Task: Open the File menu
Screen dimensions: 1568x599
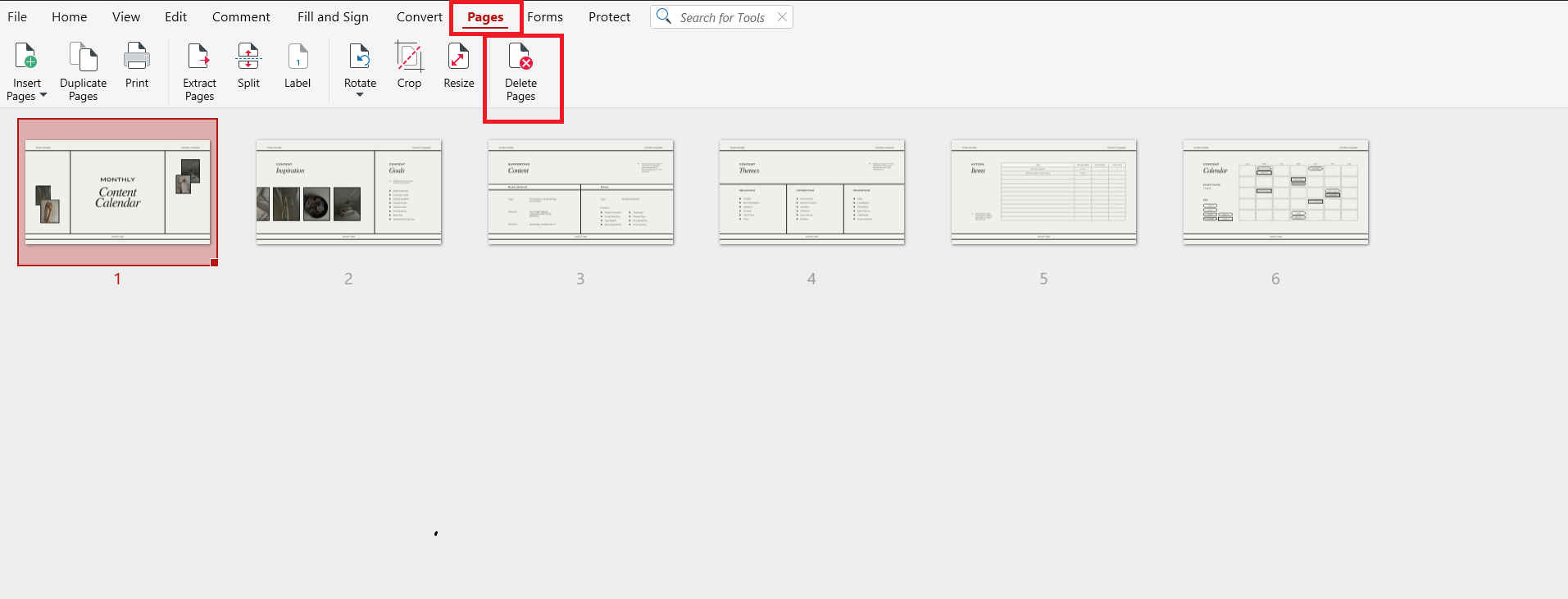Action: (x=17, y=16)
